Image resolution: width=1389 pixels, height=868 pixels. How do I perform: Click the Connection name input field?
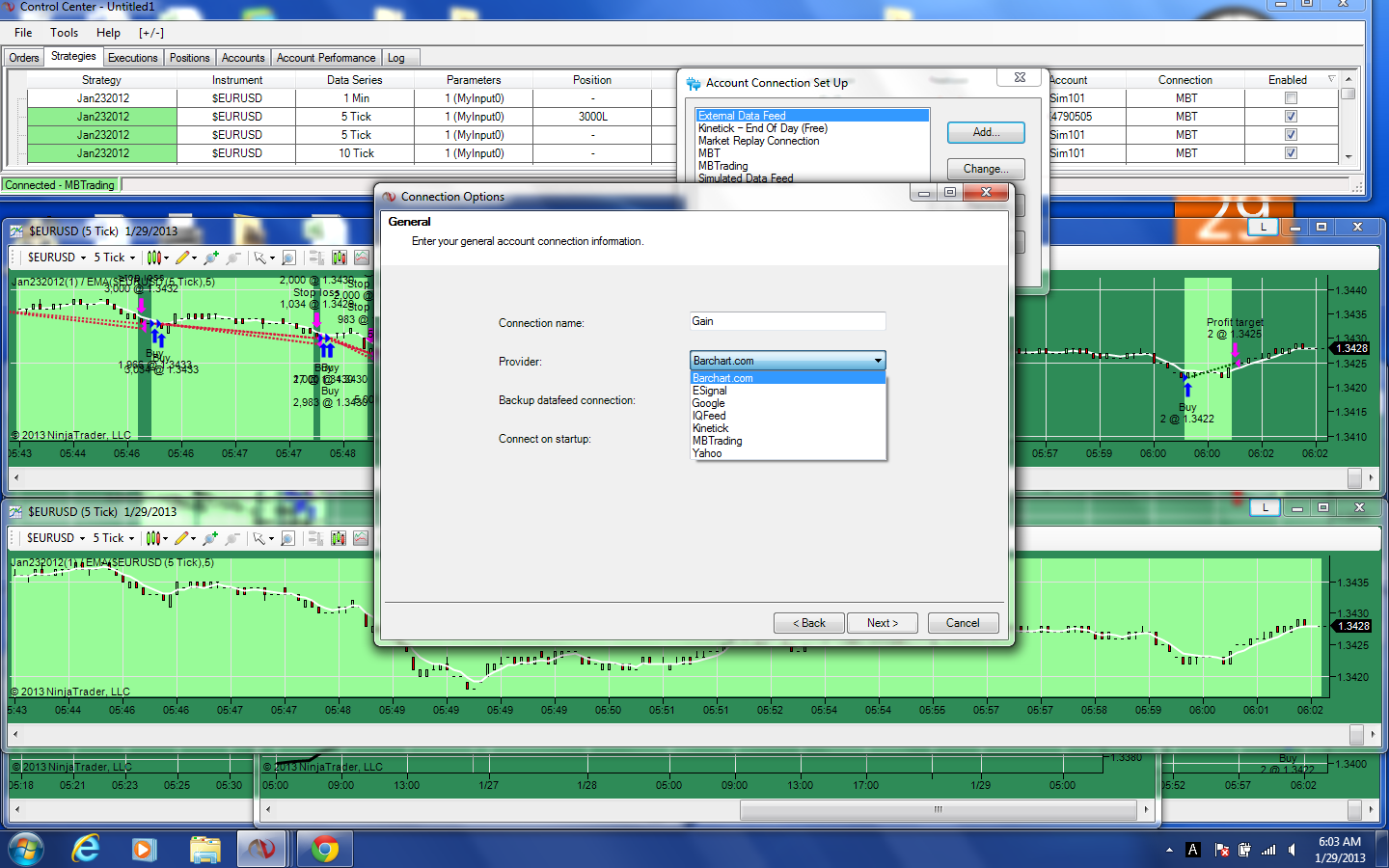pos(788,321)
